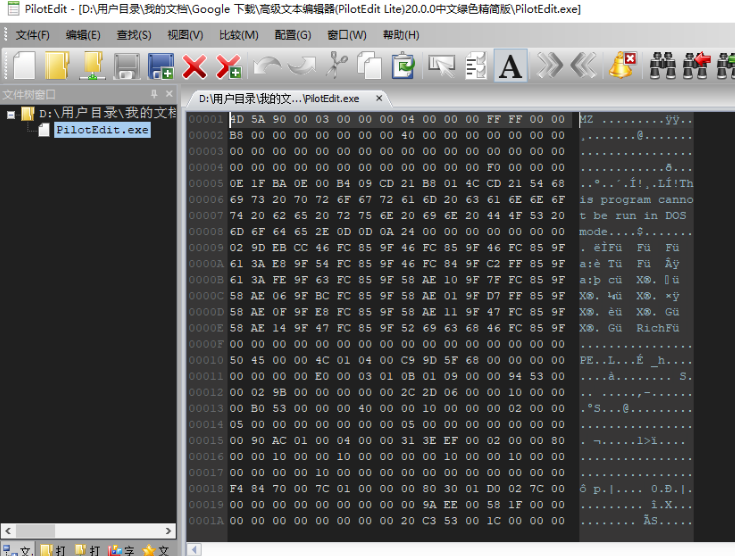This screenshot has height=556, width=735.
Task: Open the 比较(M) menu
Action: pos(239,35)
